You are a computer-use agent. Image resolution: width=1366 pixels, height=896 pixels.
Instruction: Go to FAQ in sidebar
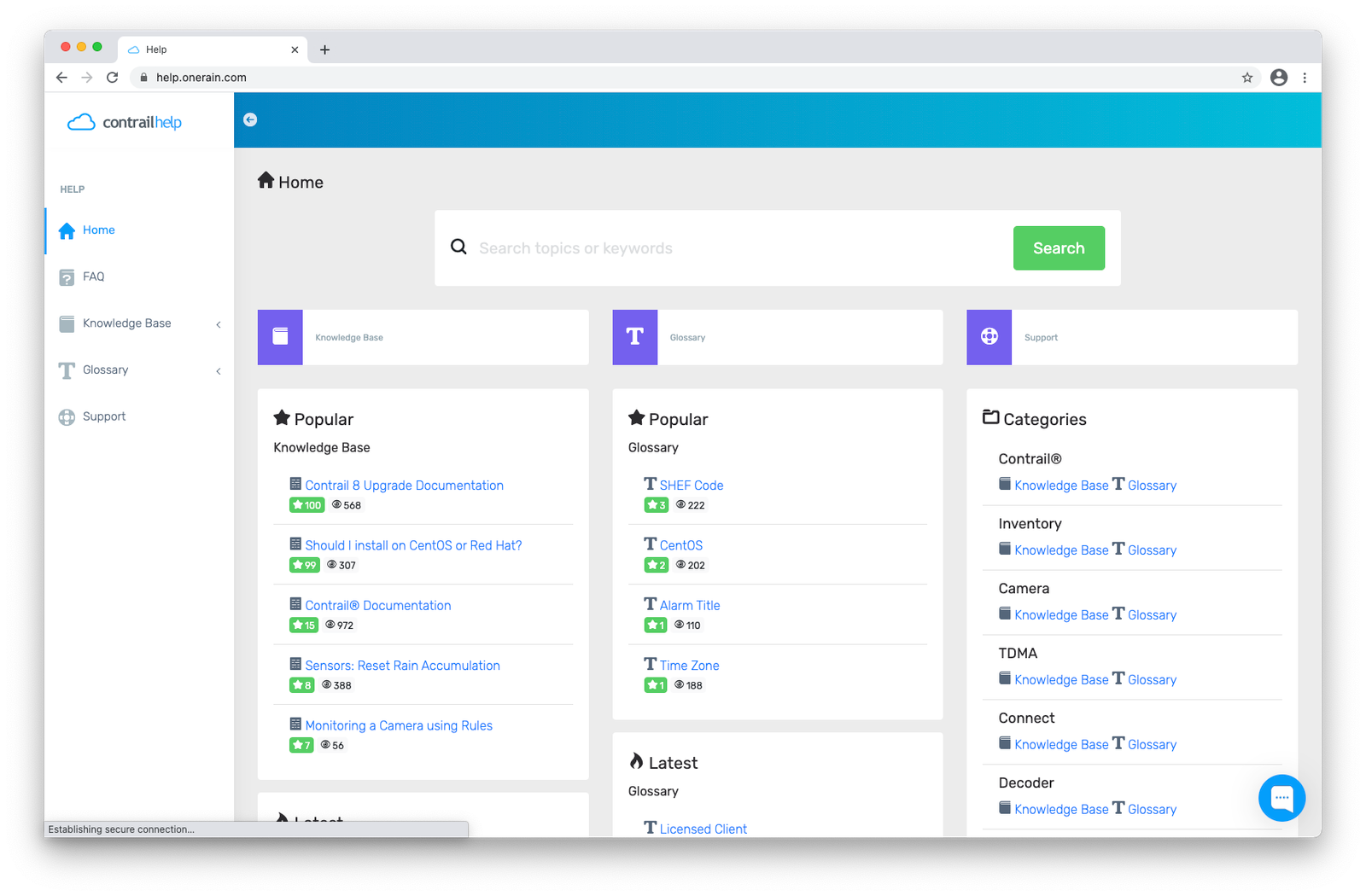tap(93, 276)
